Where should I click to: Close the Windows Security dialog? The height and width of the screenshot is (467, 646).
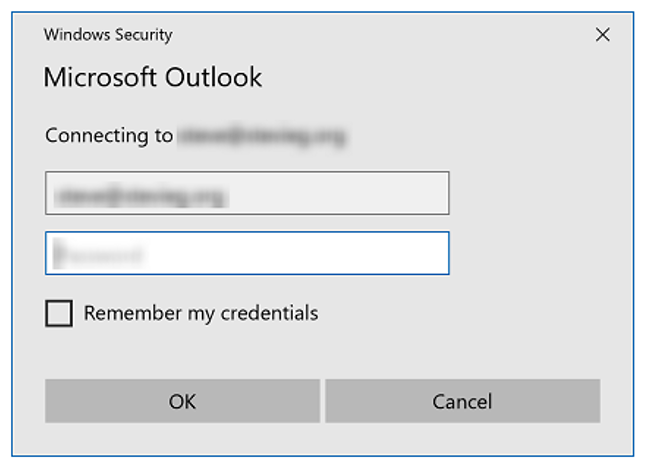click(602, 35)
